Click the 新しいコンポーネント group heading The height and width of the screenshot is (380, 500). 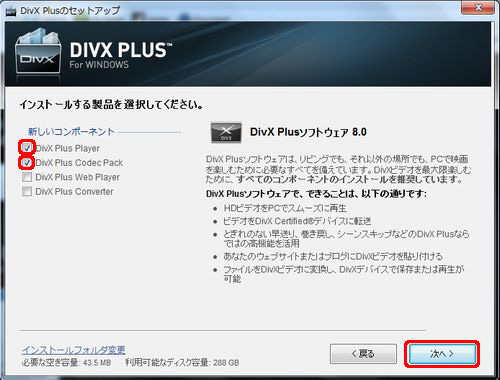[x=71, y=131]
